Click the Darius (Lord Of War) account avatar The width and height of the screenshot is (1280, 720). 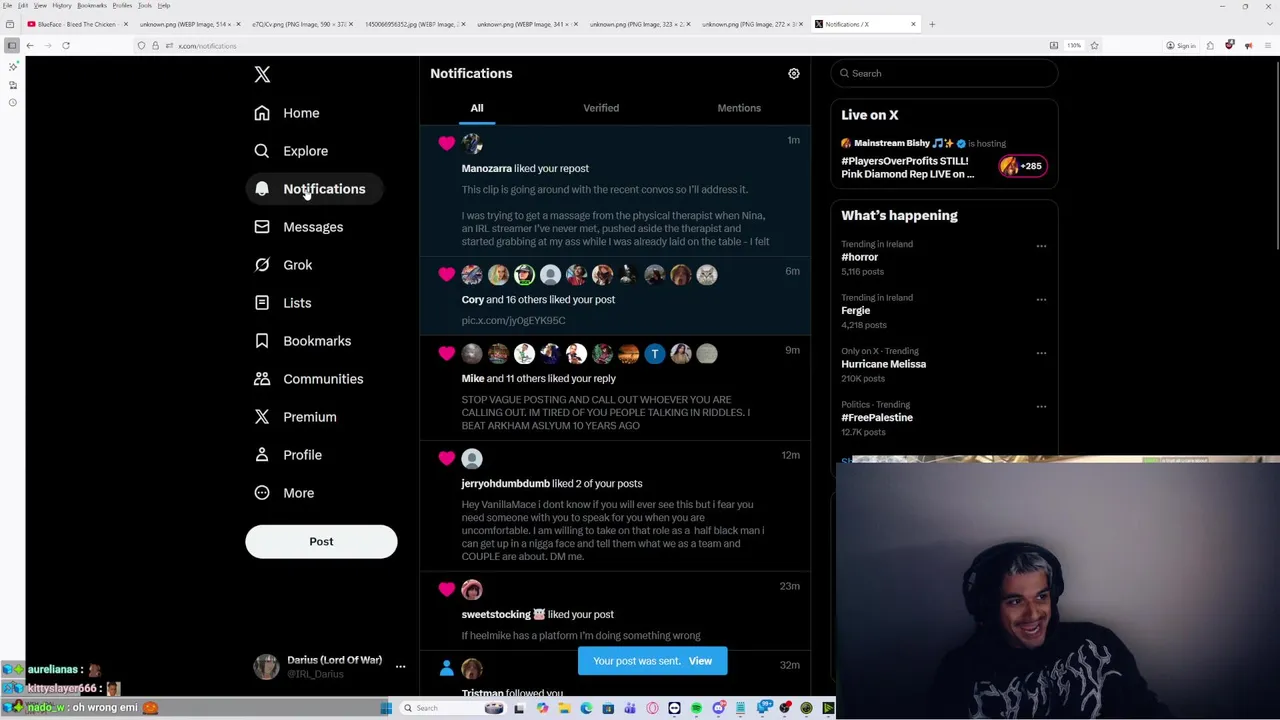point(265,667)
